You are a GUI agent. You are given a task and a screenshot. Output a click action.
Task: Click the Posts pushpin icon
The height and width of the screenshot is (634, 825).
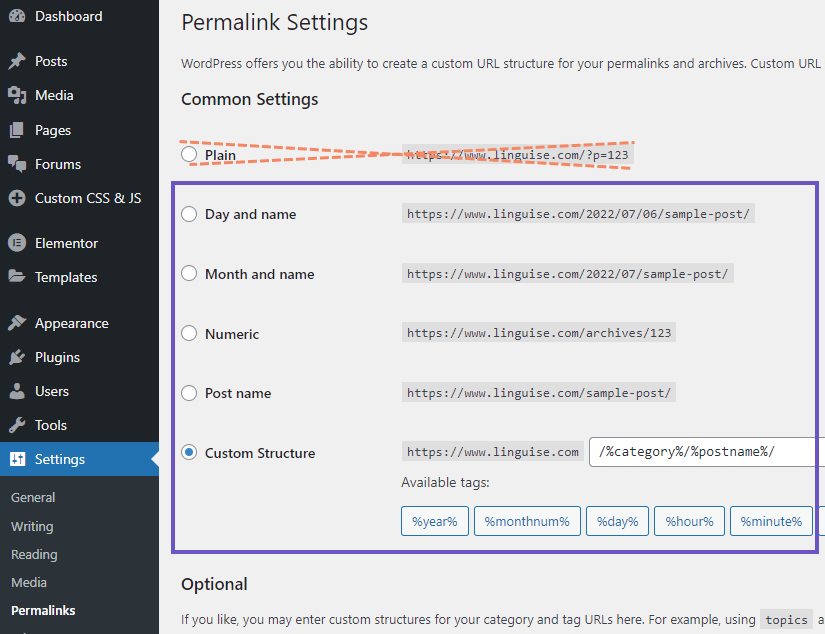17,61
